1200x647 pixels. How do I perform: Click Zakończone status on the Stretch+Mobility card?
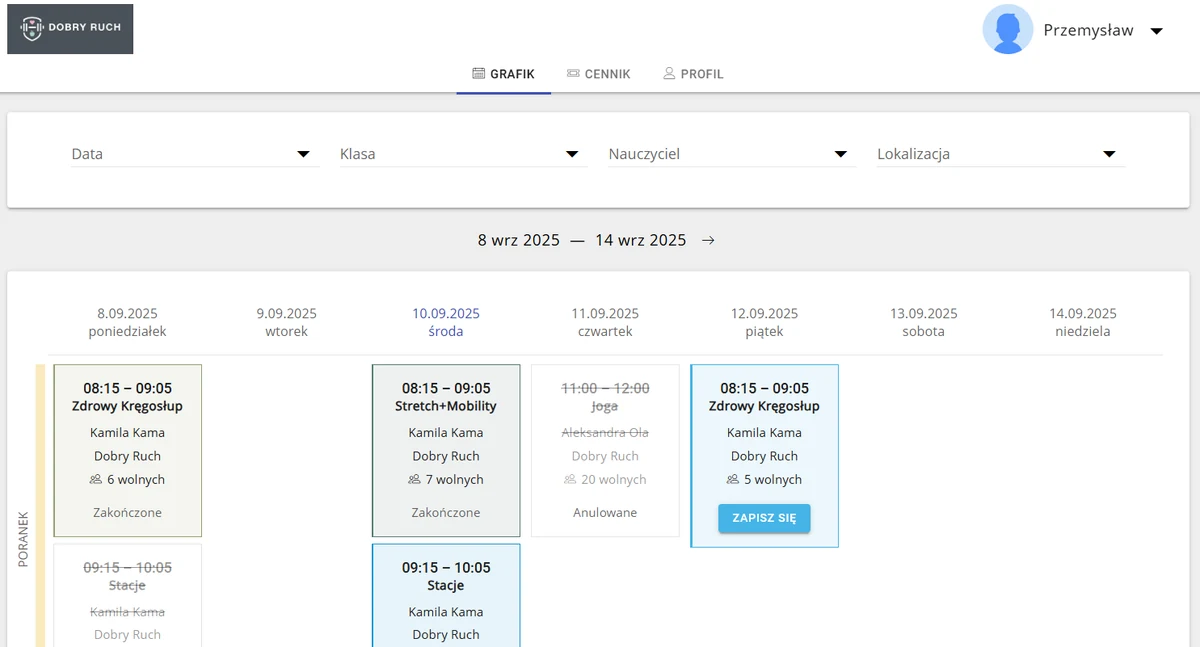click(x=446, y=513)
